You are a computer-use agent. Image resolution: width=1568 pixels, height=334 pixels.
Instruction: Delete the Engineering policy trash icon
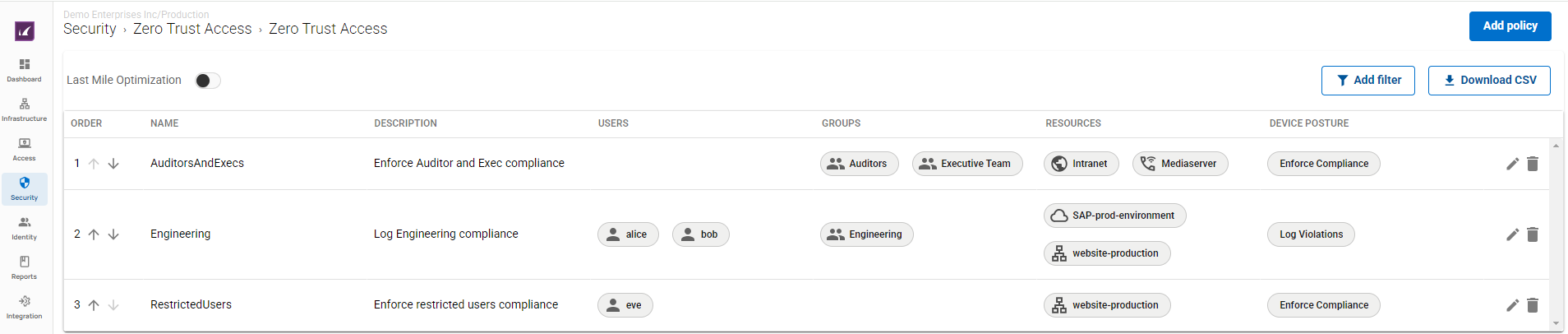(1533, 234)
